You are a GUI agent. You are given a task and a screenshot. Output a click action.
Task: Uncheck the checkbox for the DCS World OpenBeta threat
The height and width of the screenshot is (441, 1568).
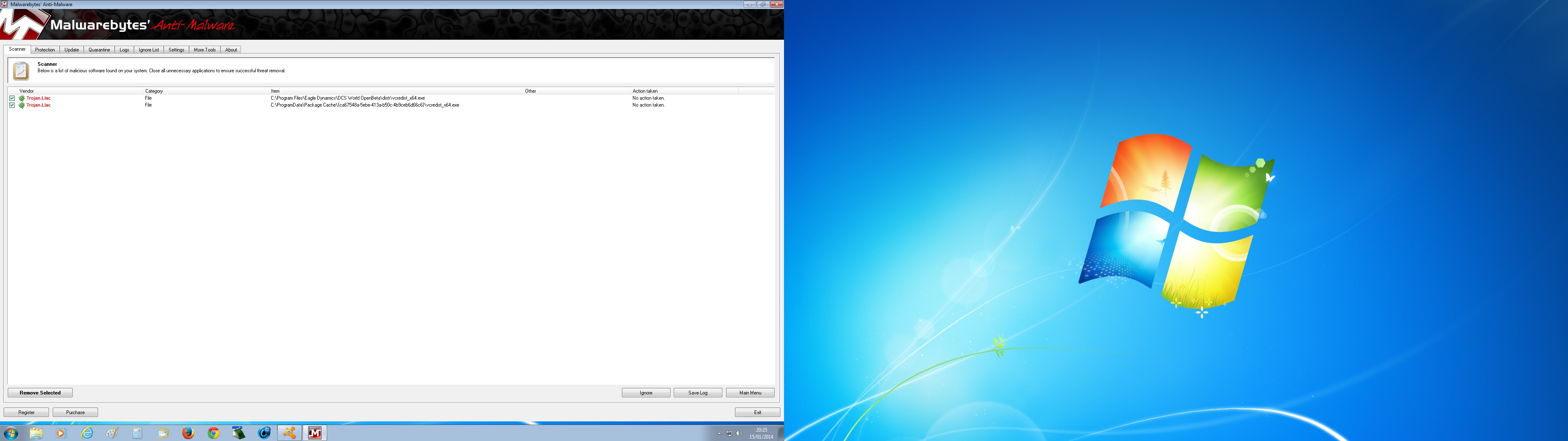(x=12, y=98)
